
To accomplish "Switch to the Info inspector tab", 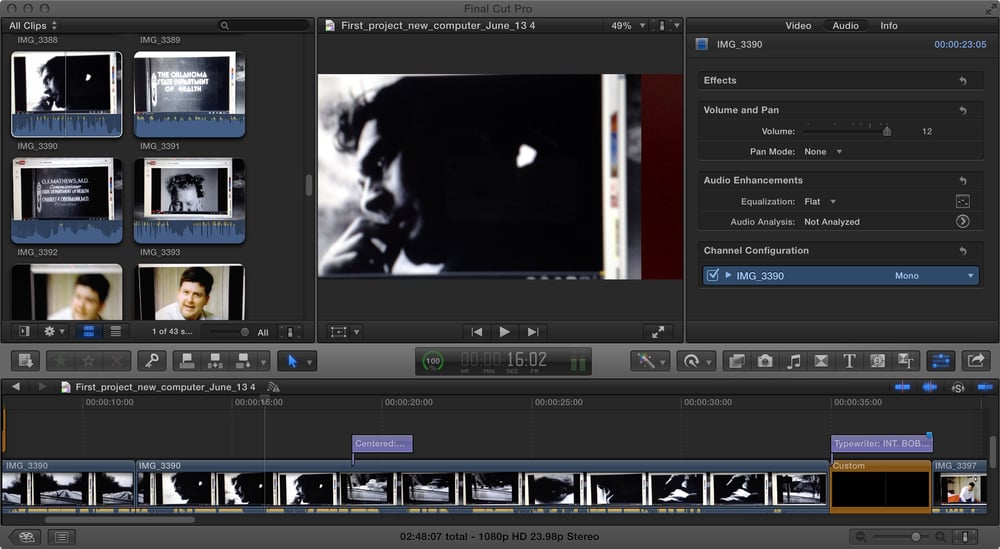I will coord(888,25).
